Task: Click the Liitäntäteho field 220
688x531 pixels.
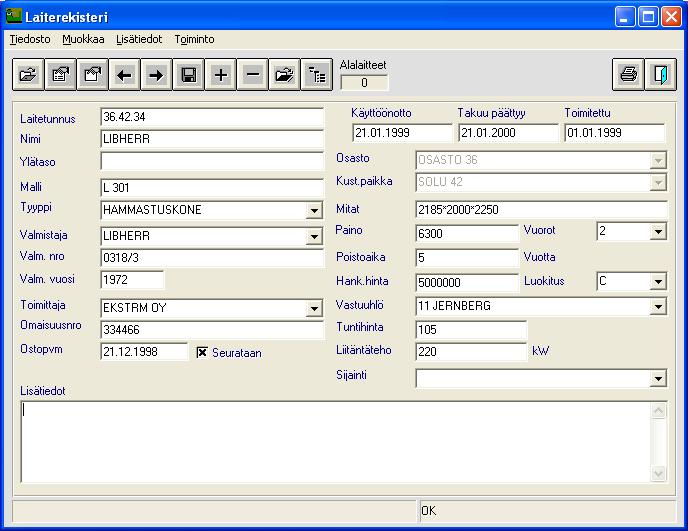Action: tap(471, 352)
